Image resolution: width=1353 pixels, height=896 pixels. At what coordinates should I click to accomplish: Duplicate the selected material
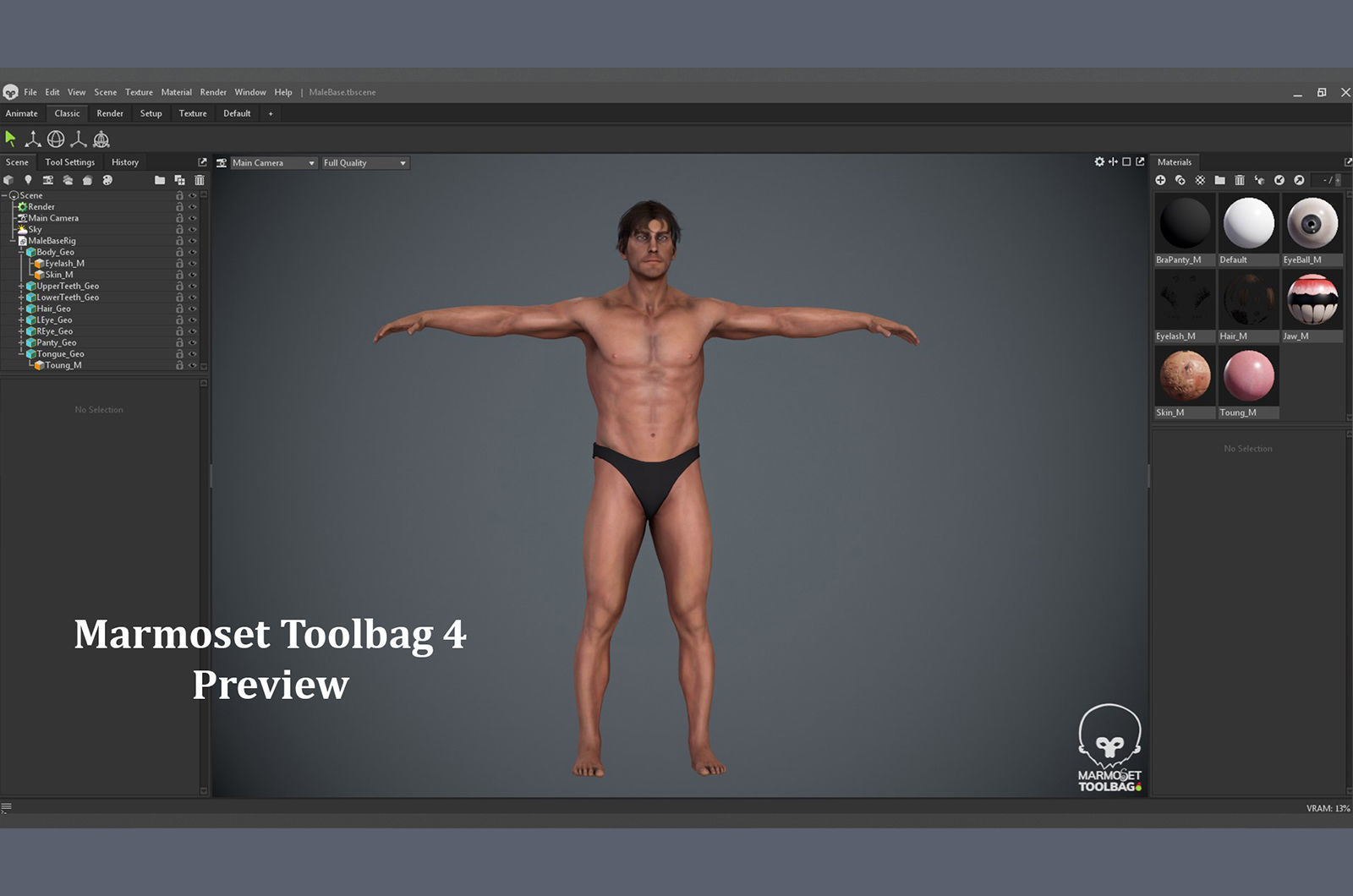[1180, 180]
